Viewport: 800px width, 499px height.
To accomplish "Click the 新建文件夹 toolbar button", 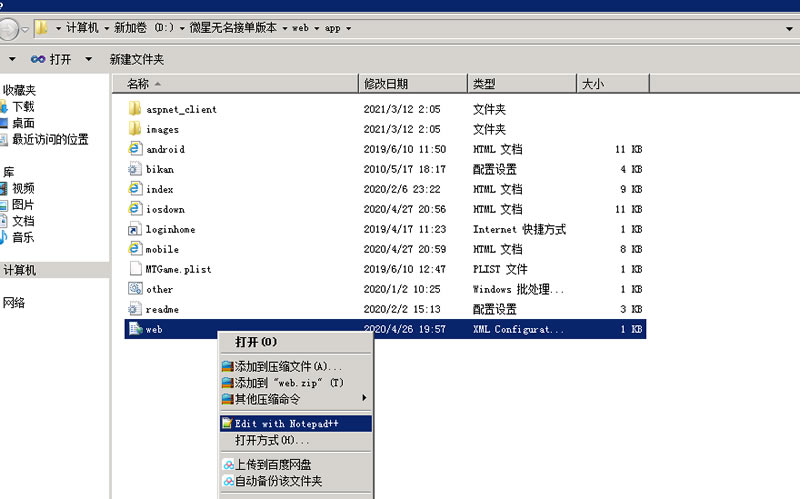I will (x=137, y=59).
